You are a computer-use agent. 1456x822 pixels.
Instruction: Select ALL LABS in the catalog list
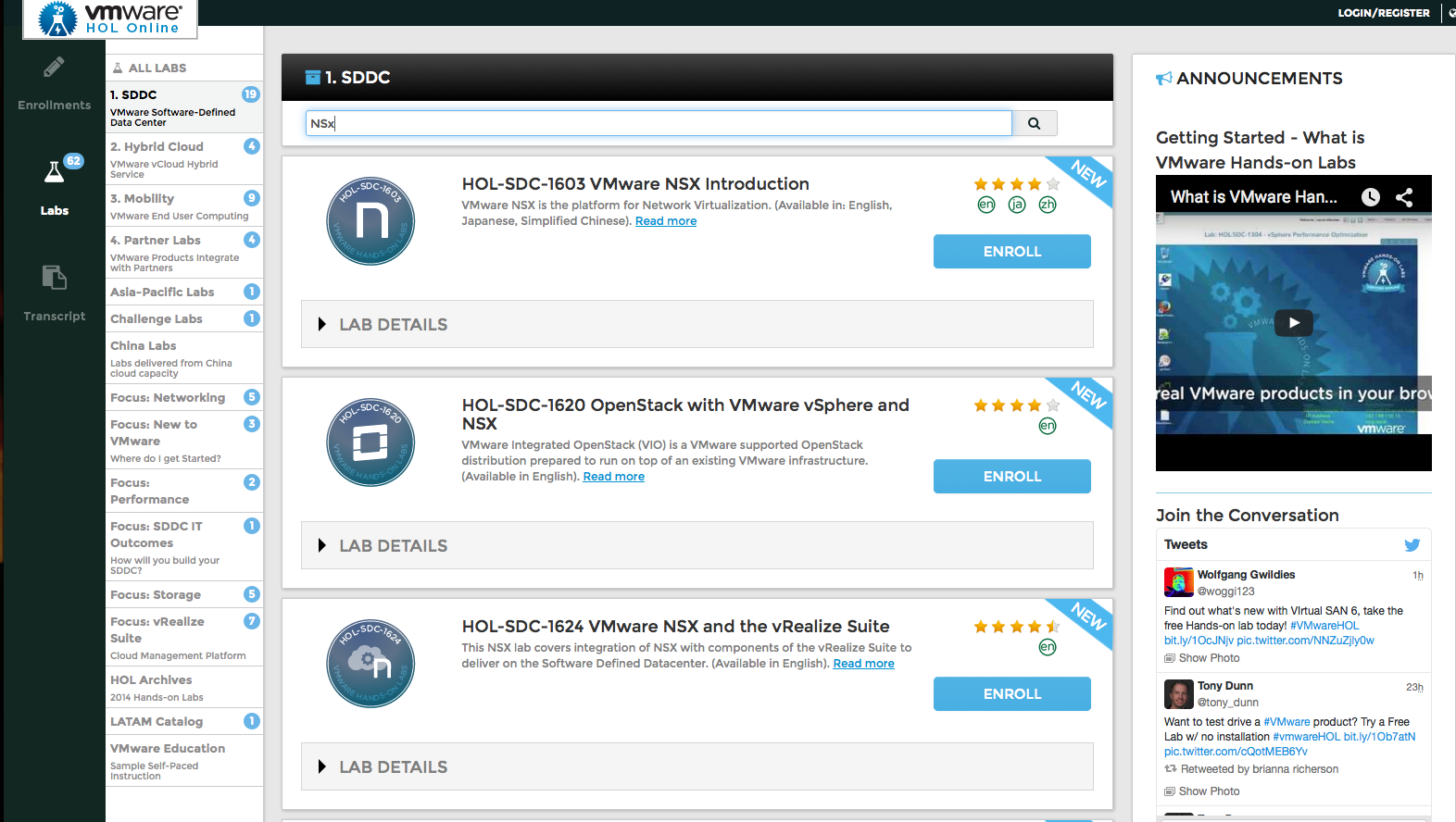(184, 68)
